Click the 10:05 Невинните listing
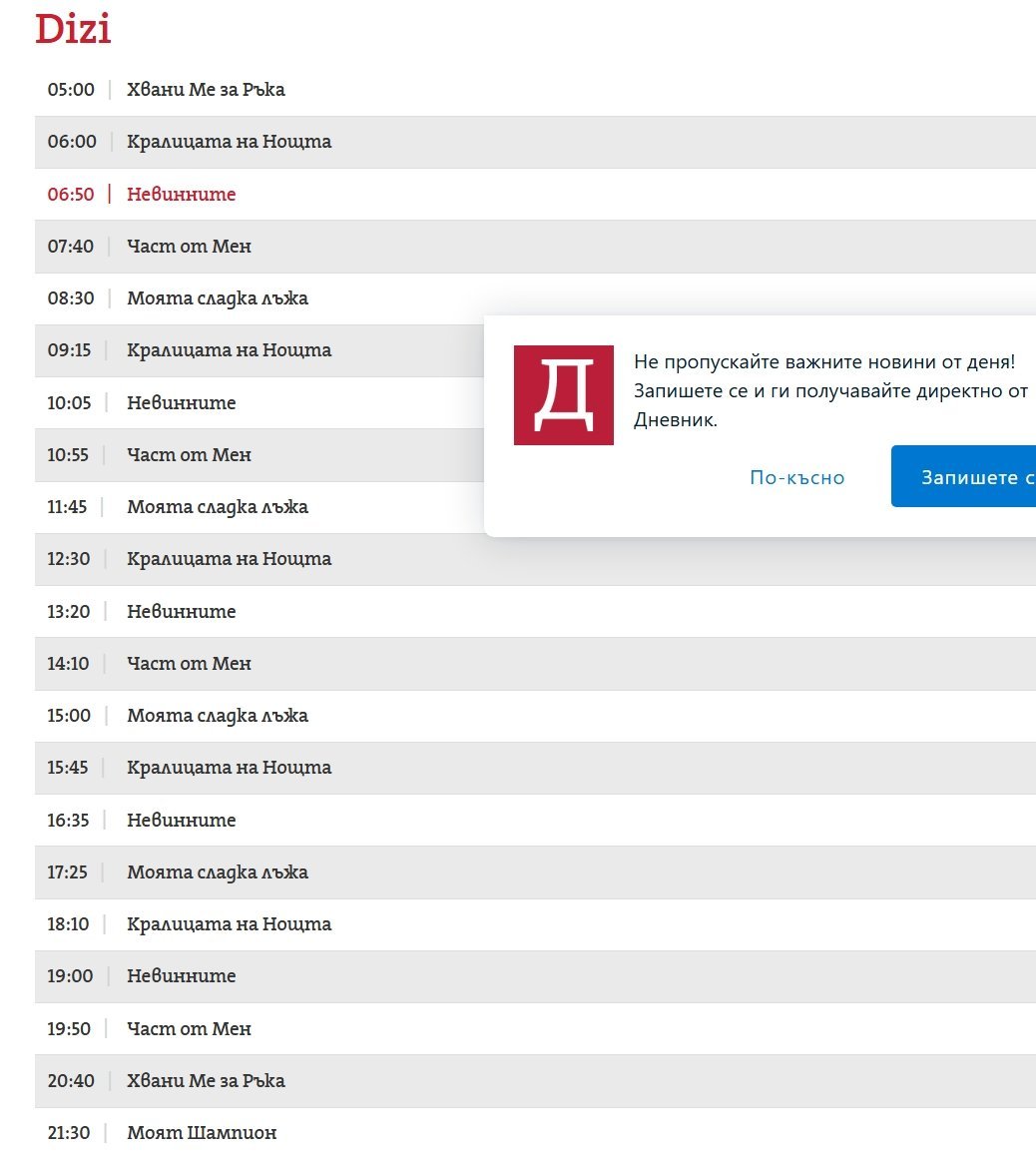 pos(181,403)
